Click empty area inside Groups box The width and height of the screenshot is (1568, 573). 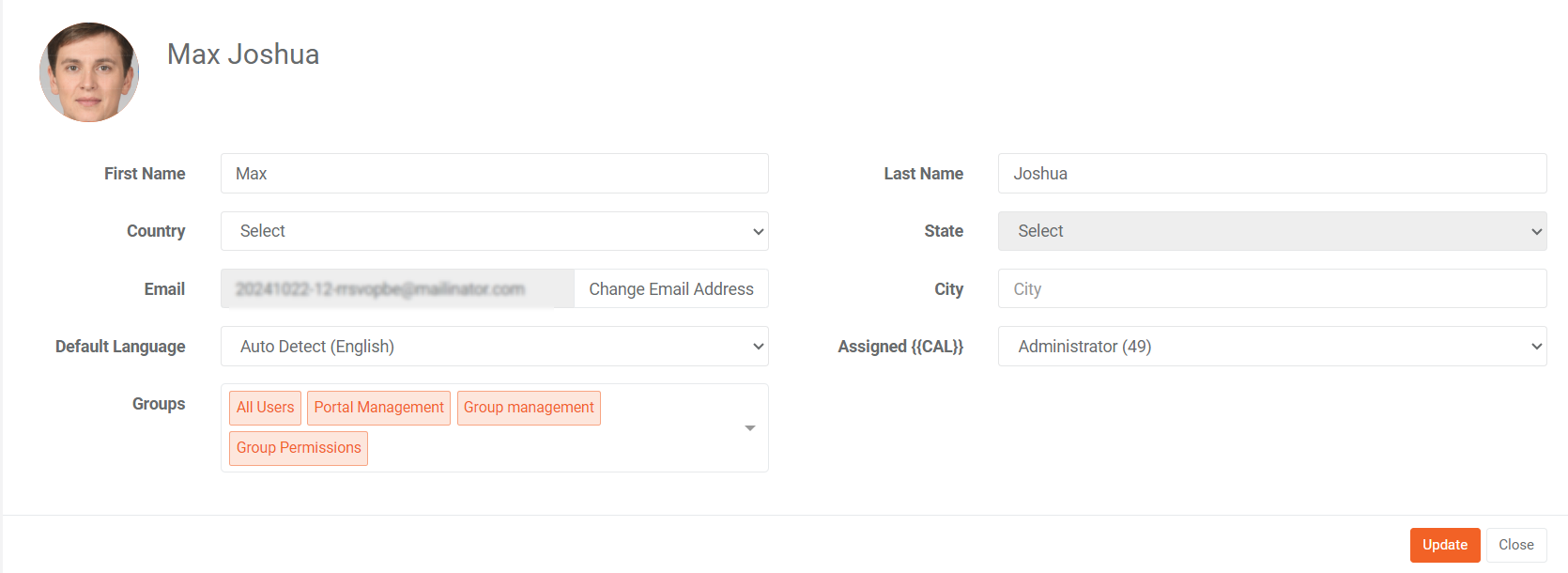(x=554, y=449)
